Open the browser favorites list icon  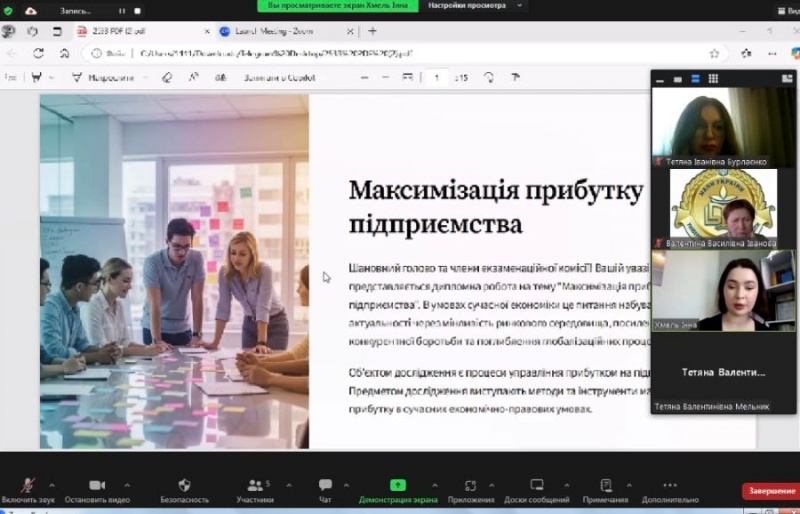(x=746, y=53)
